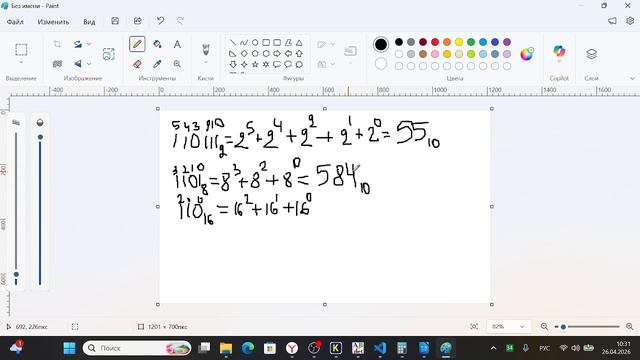Click the Flip image icon

pos(78,64)
